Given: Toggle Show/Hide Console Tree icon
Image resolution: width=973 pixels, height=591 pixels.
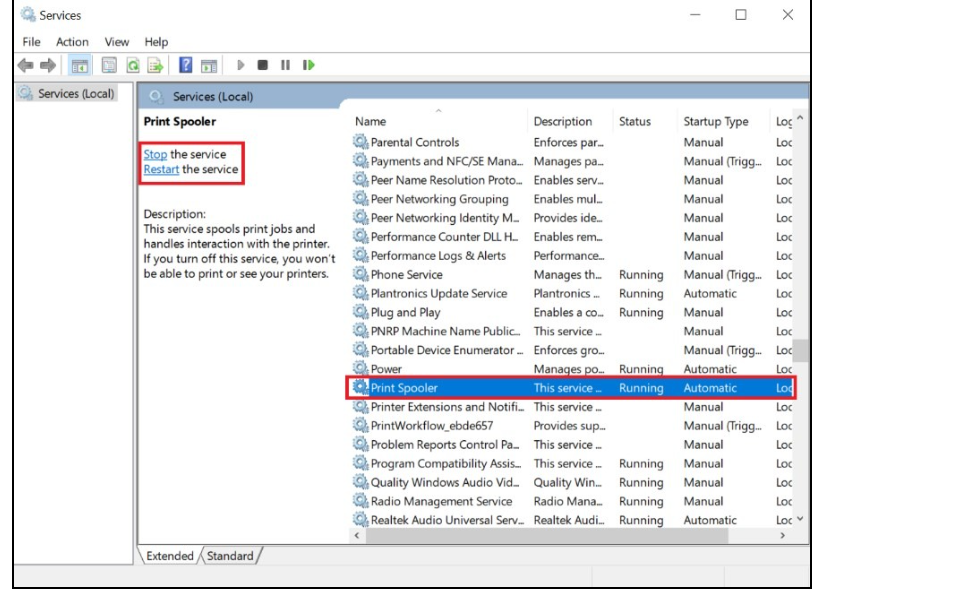Looking at the screenshot, I should tap(79, 65).
